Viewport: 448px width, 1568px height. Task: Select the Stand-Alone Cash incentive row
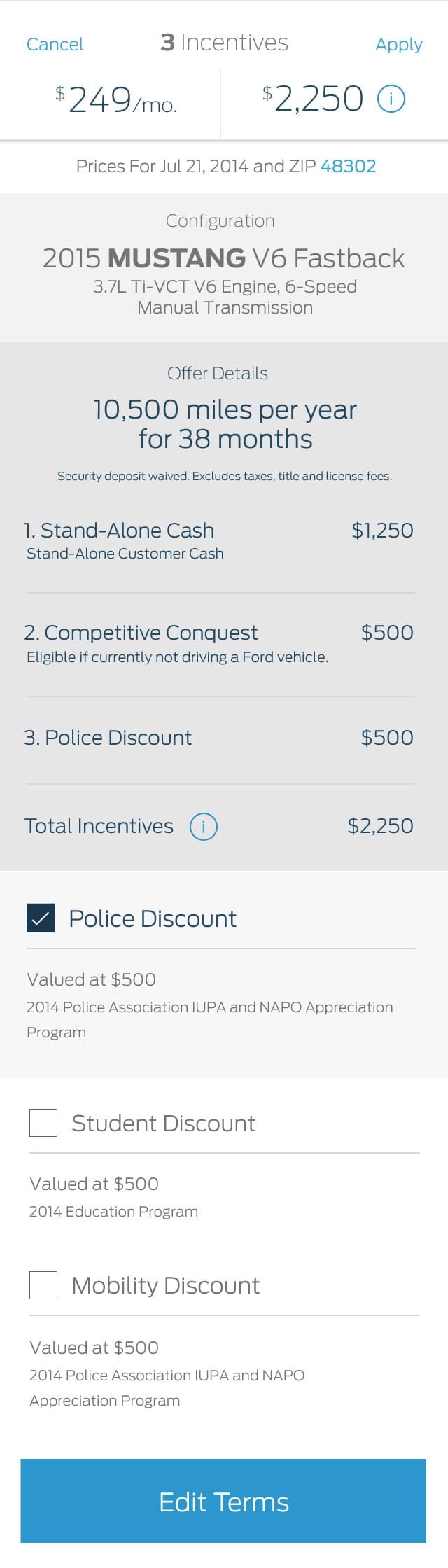tap(219, 541)
